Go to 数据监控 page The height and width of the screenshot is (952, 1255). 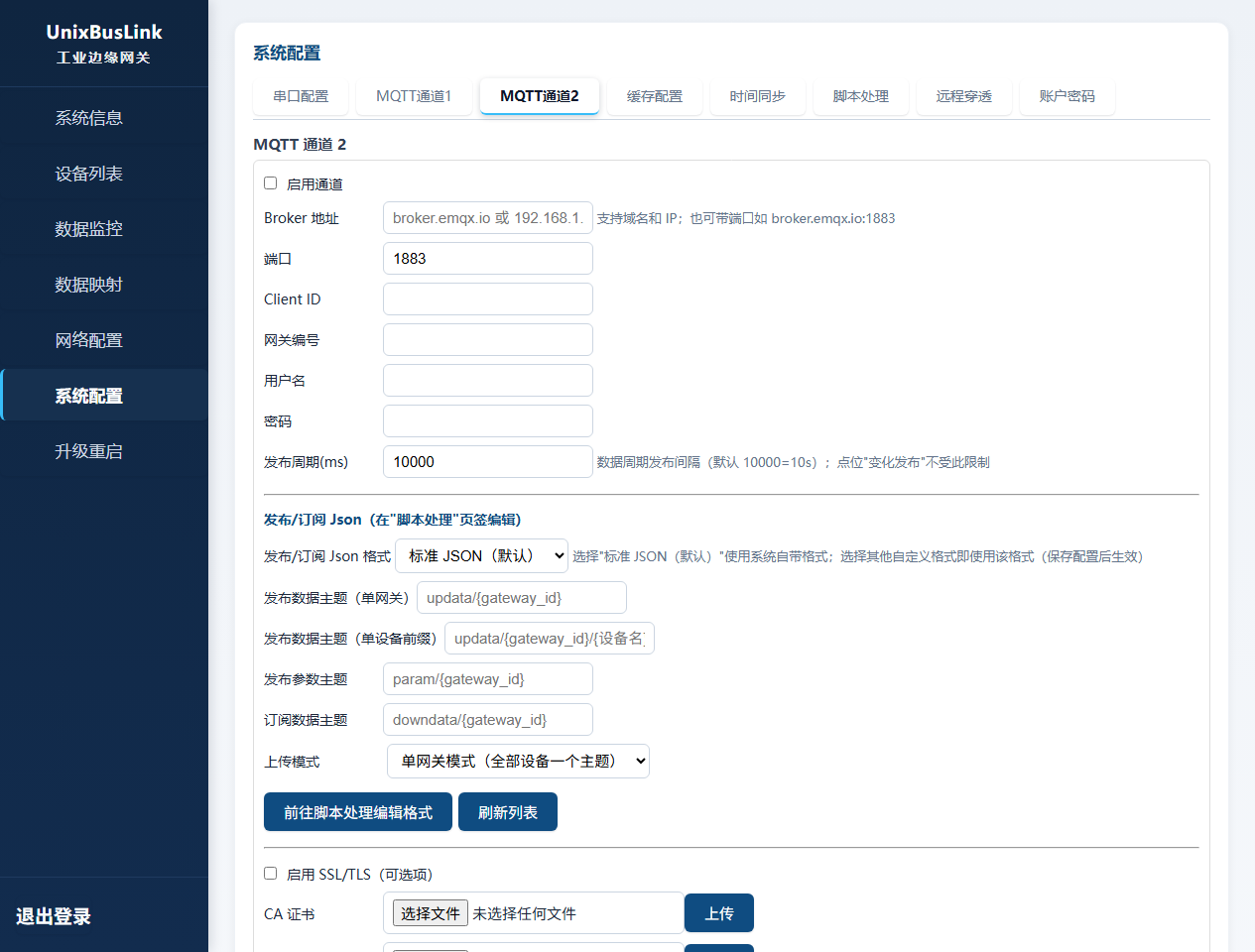click(104, 229)
